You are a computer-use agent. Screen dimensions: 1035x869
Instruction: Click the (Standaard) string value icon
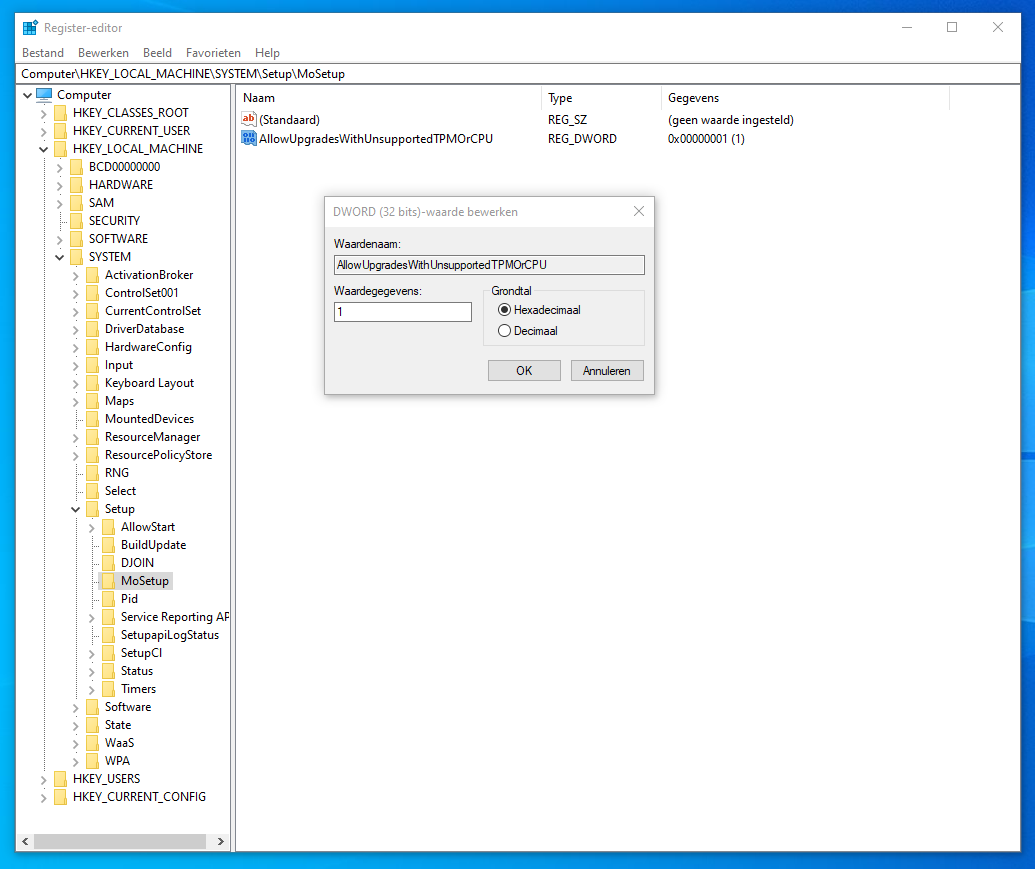pyautogui.click(x=249, y=120)
